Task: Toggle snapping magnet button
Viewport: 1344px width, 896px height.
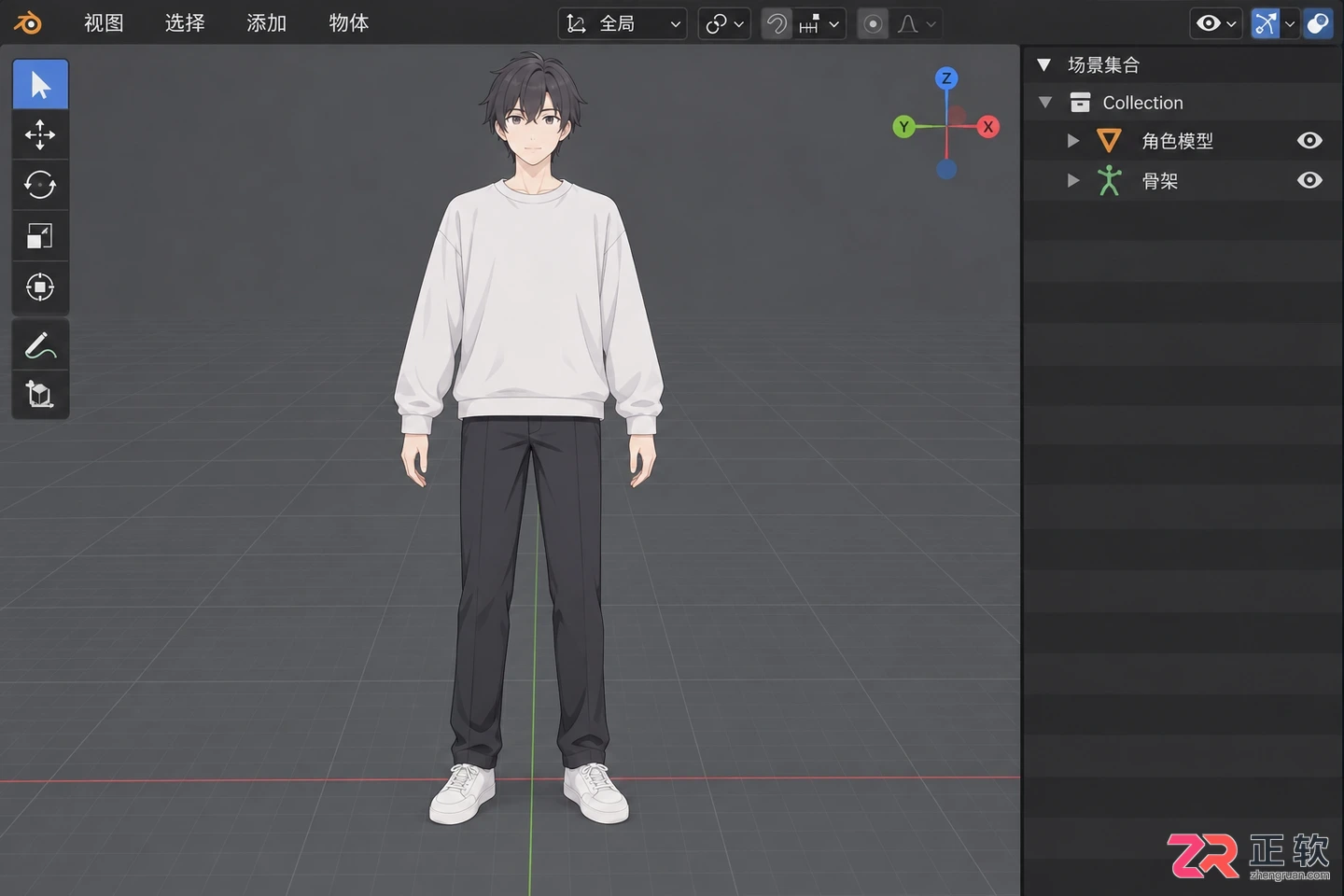Action: (777, 23)
